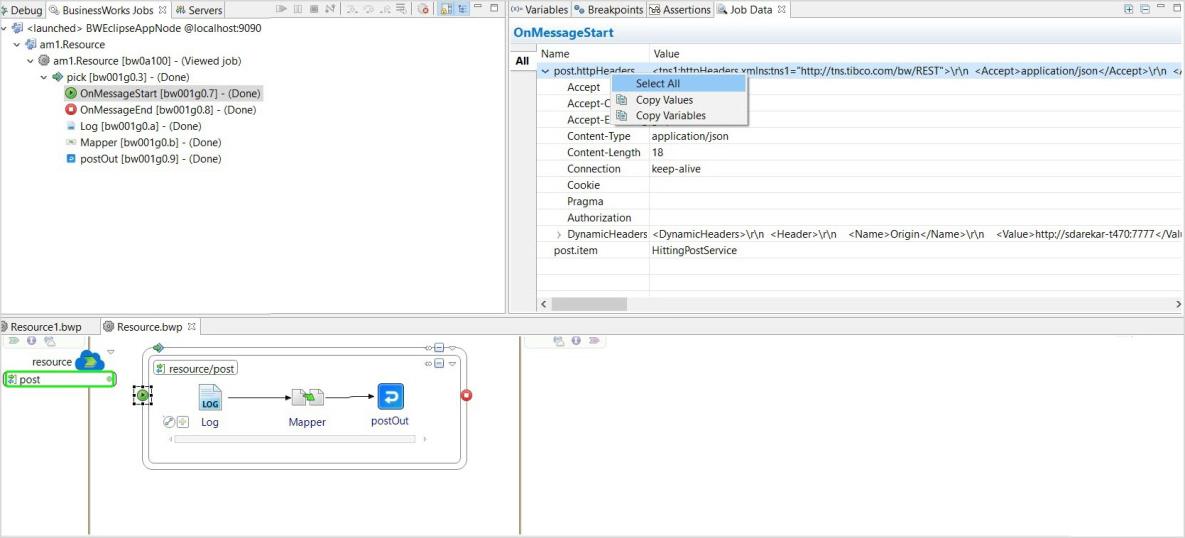Switch to the Breakpoints tab
This screenshot has width=1185, height=538.
tap(608, 10)
